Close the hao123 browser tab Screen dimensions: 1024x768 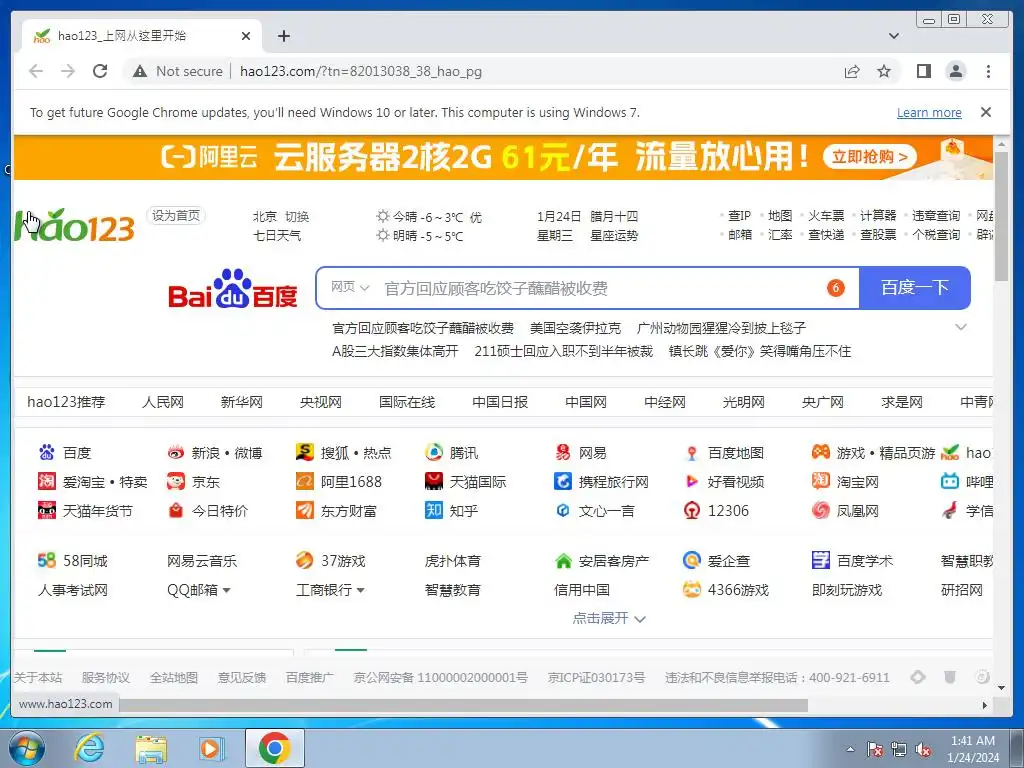[x=246, y=36]
